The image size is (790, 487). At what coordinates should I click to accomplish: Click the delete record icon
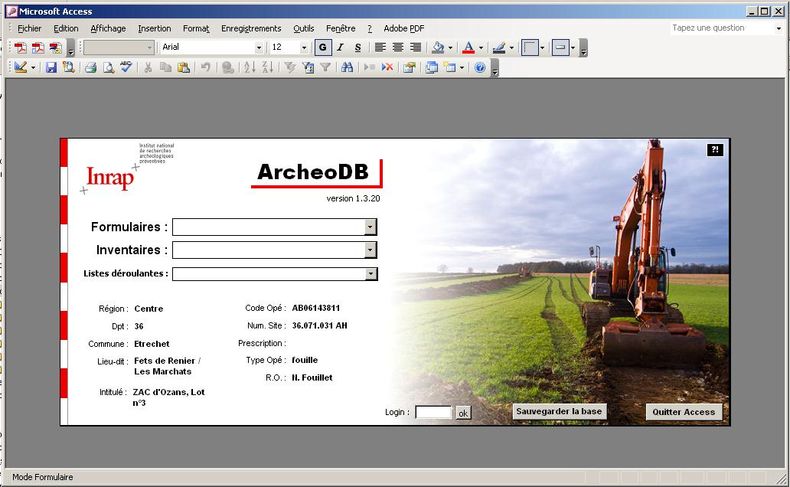pos(387,67)
